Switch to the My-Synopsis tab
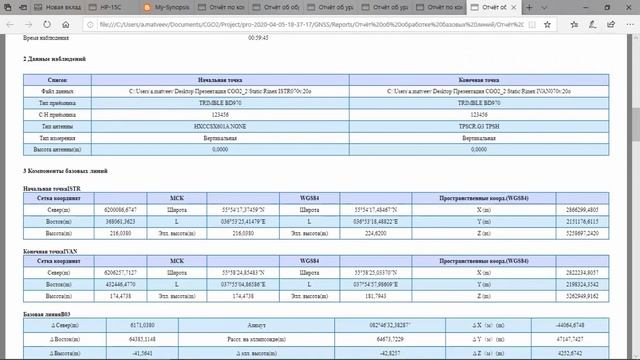 (x=167, y=7)
